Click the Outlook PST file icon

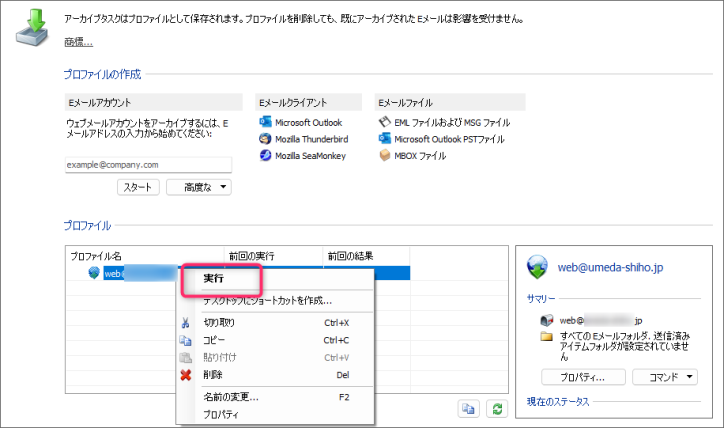click(385, 139)
